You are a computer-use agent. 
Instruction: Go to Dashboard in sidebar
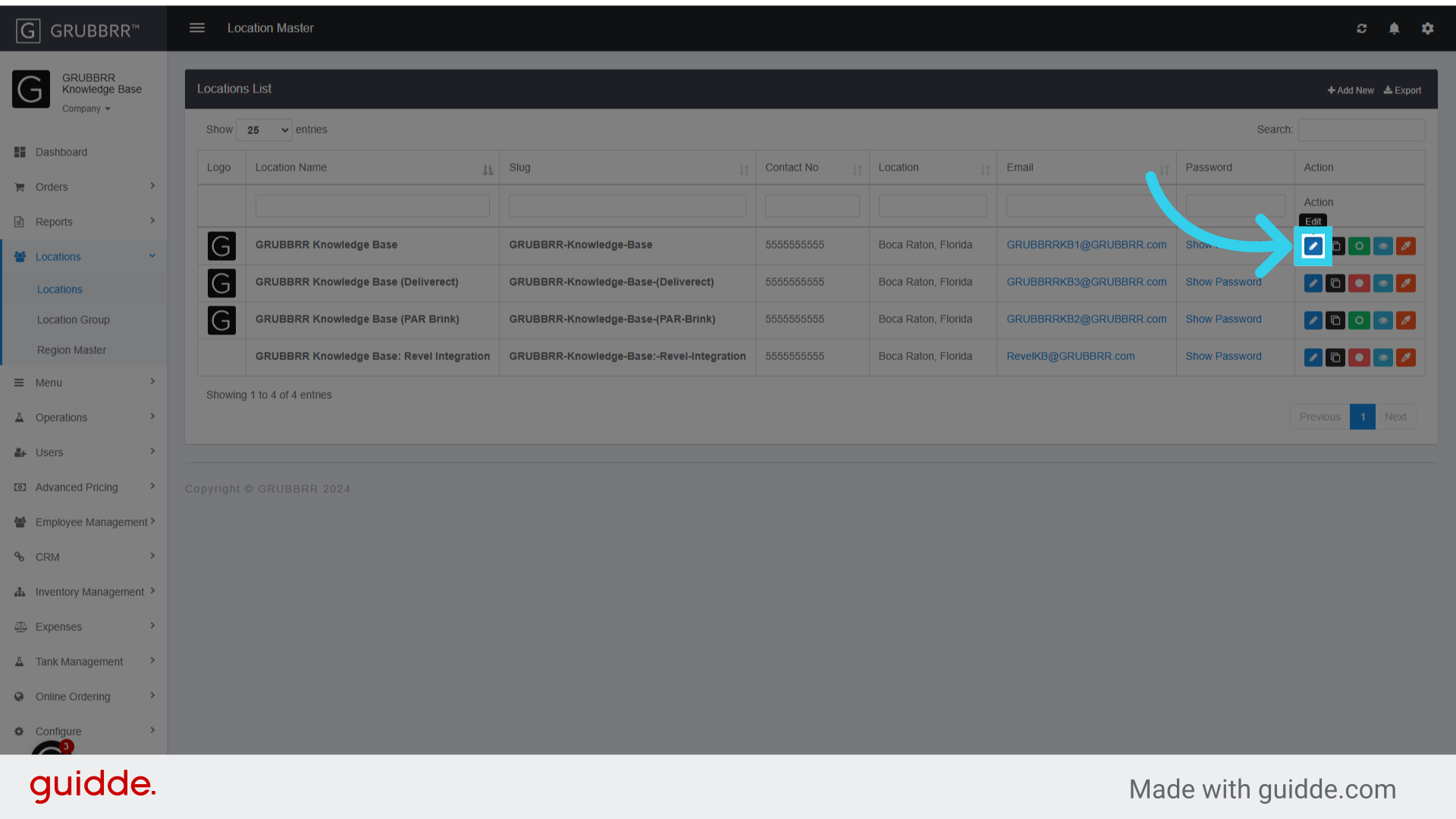click(x=83, y=152)
